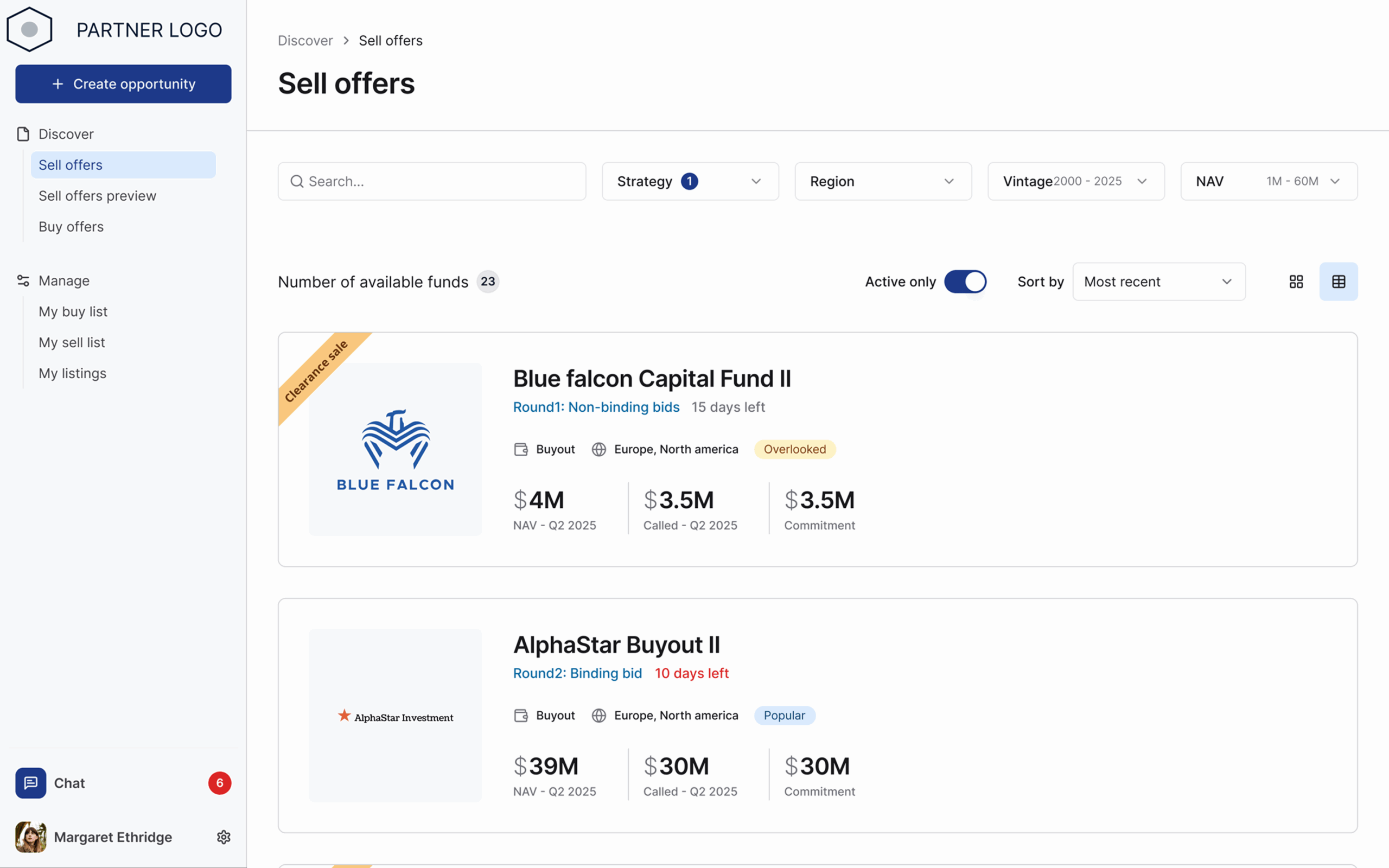
Task: Open the Chat icon in sidebar
Action: pyautogui.click(x=31, y=783)
